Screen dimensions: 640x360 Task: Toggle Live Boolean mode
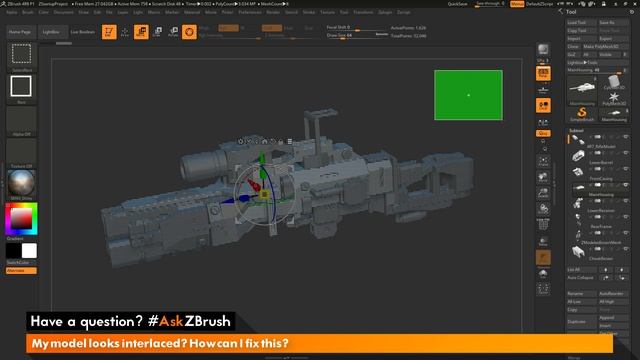point(82,32)
